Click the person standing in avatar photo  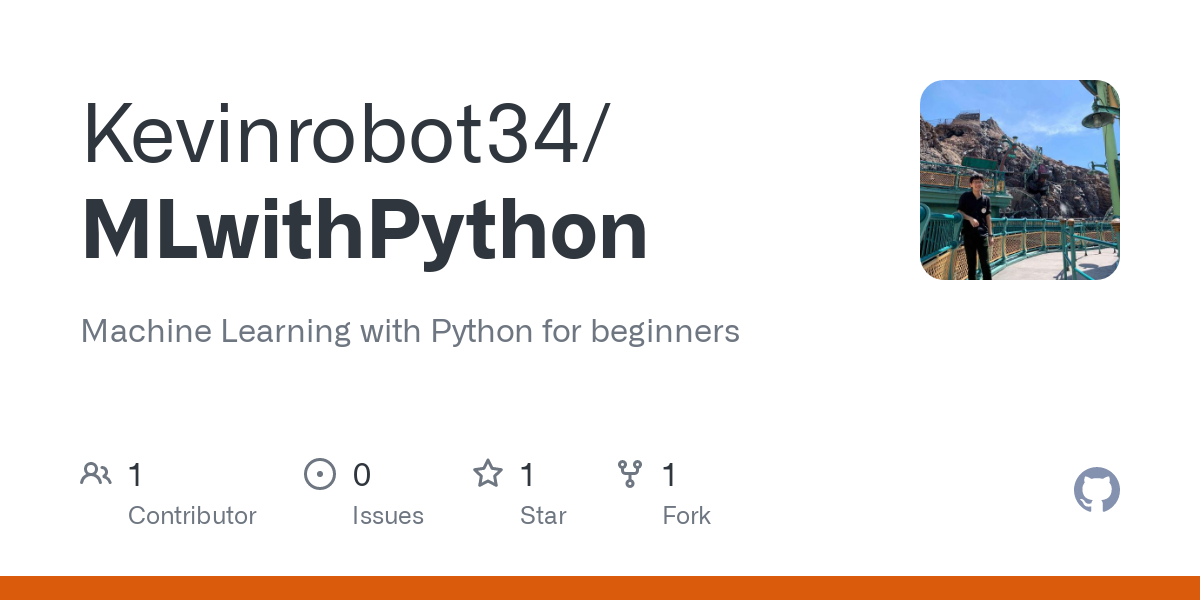[975, 227]
